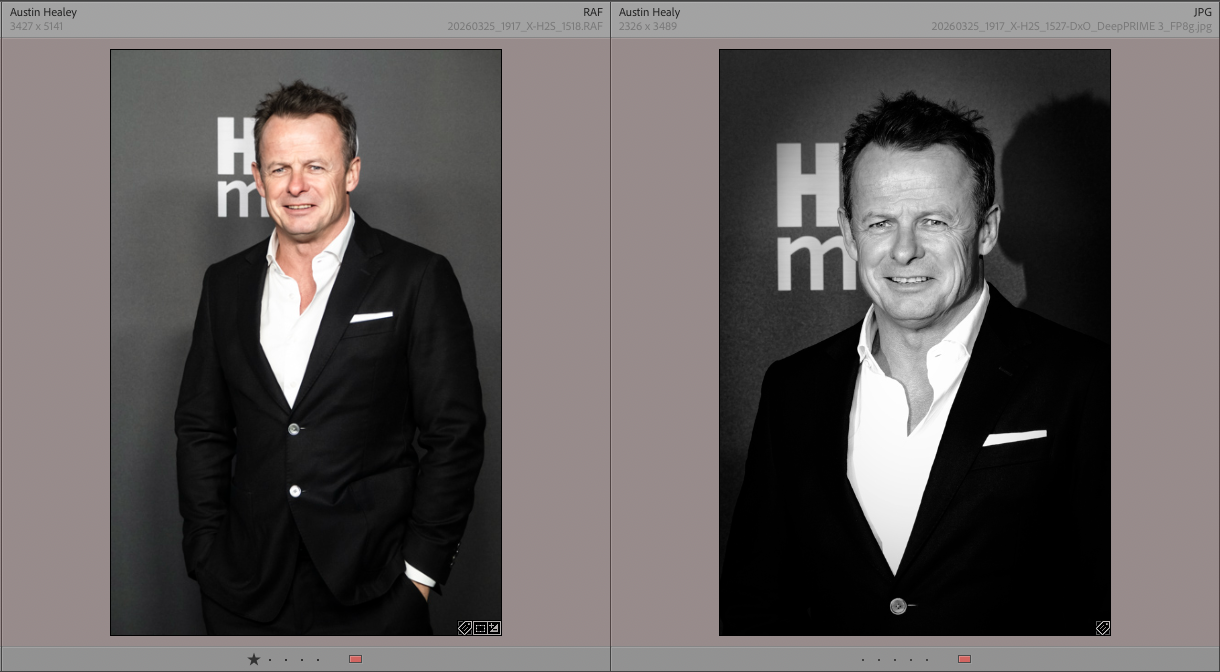Select the black-and-white JPG portrait thumbnail
This screenshot has height=672, width=1220.
coord(914,342)
